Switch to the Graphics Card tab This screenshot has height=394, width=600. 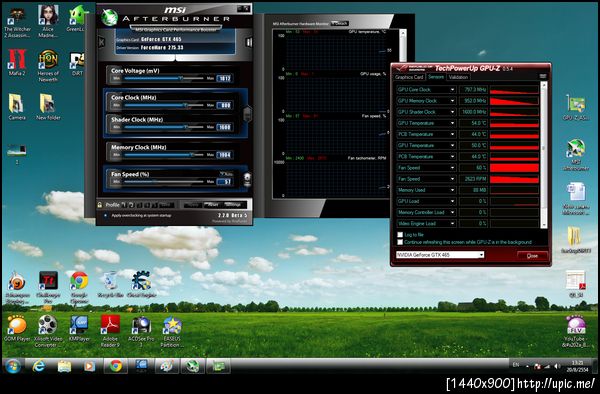409,77
